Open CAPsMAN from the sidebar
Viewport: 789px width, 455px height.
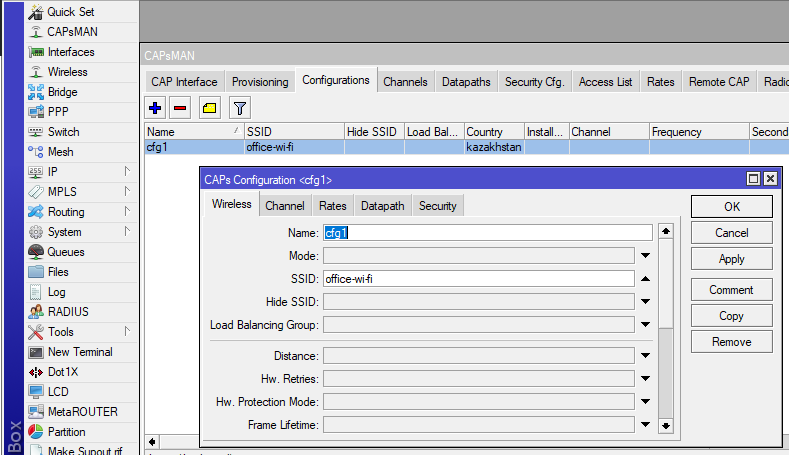[x=72, y=32]
